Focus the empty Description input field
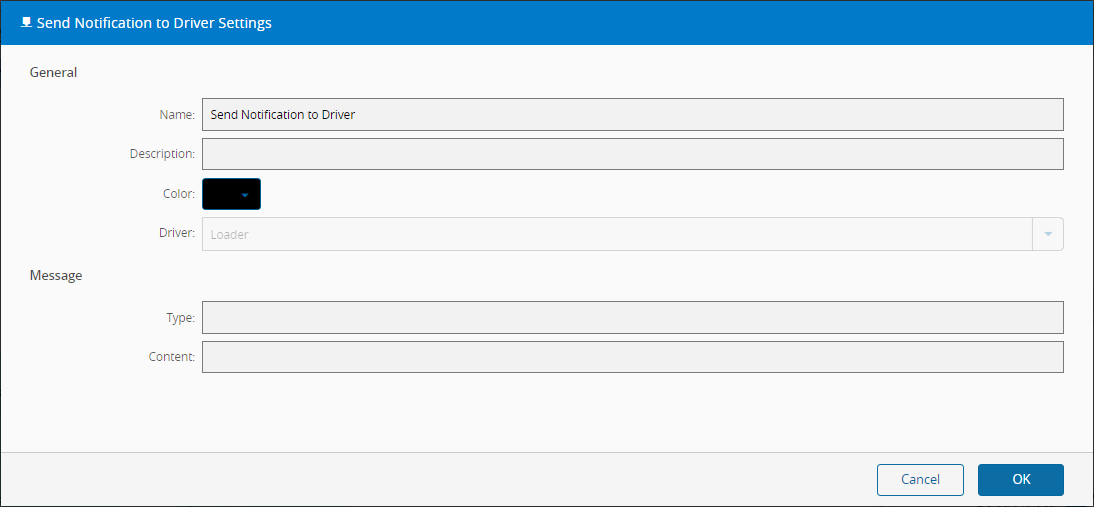The height and width of the screenshot is (507, 1094). click(x=632, y=154)
